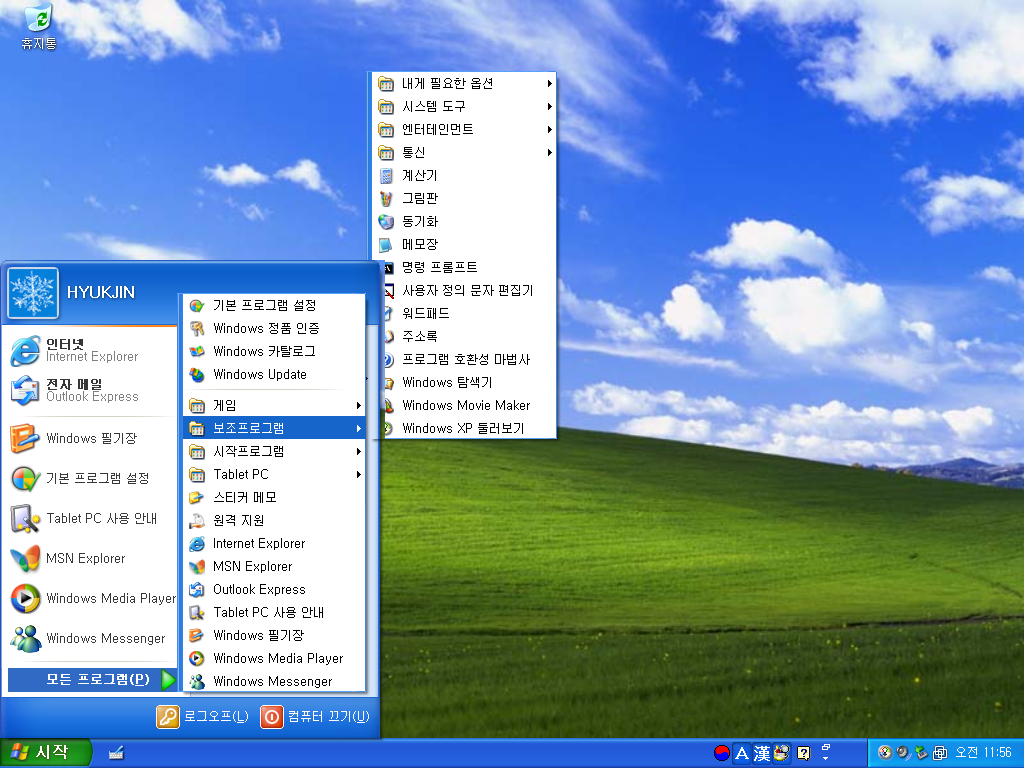The image size is (1024, 768).
Task: Open Windows Update menu item
Action: [274, 374]
